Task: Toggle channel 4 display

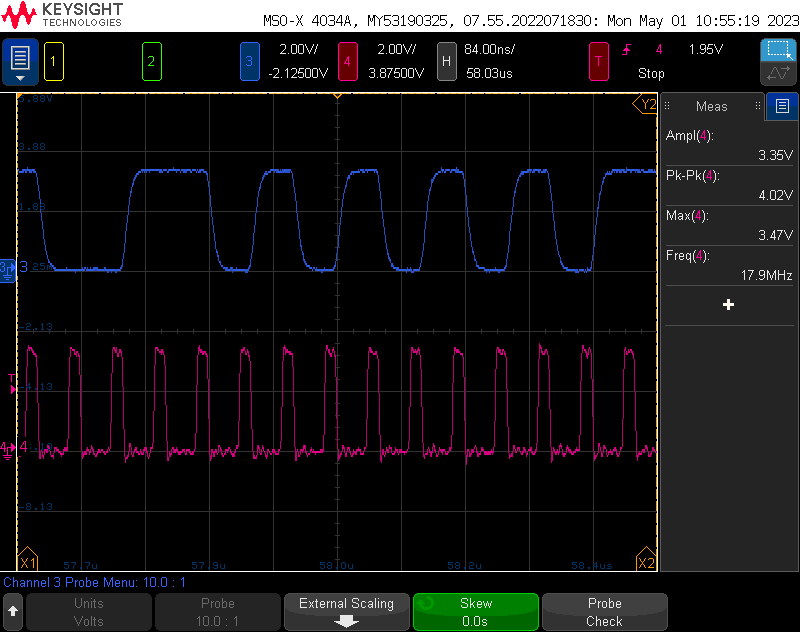Action: coord(347,61)
